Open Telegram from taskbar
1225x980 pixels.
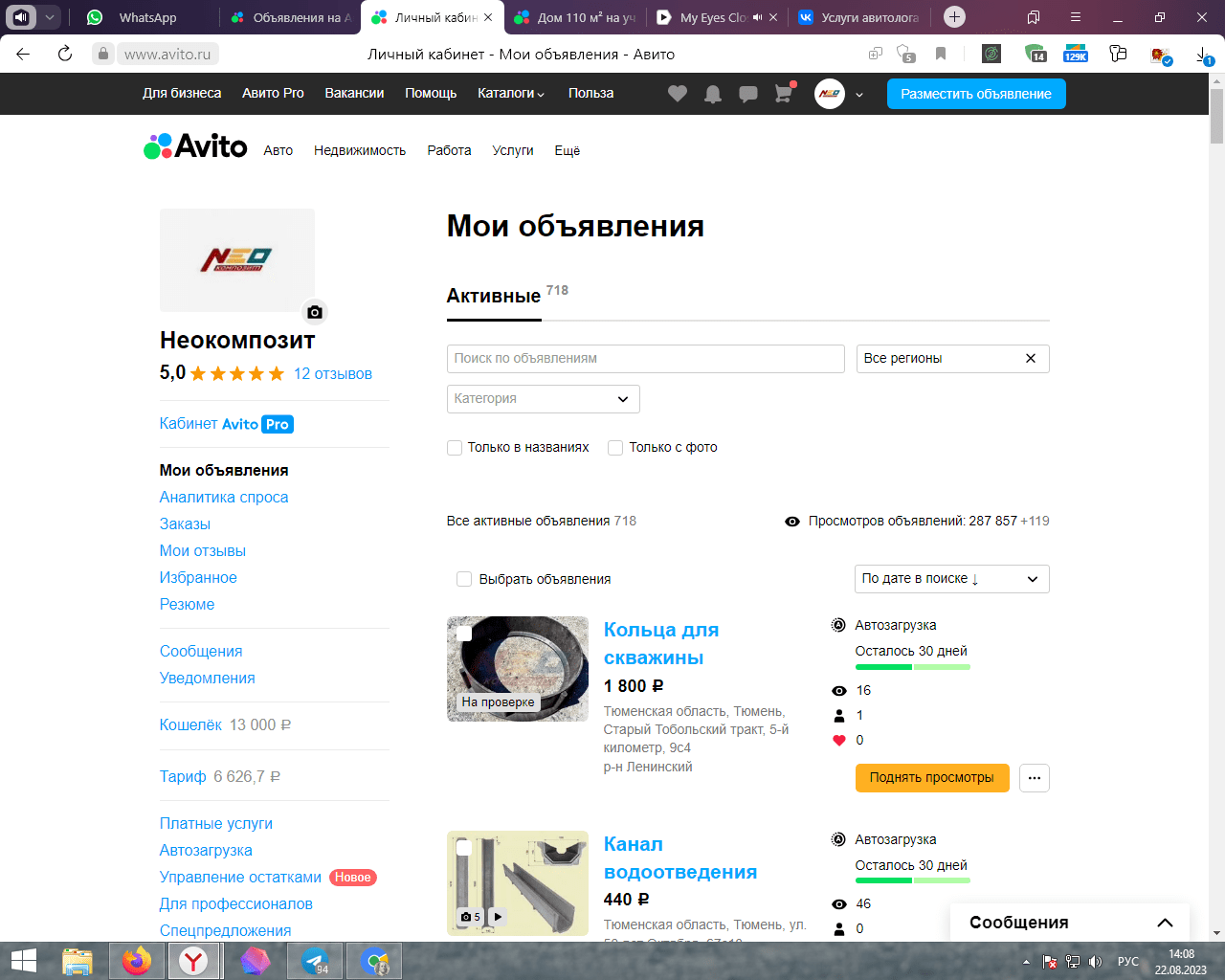click(315, 961)
